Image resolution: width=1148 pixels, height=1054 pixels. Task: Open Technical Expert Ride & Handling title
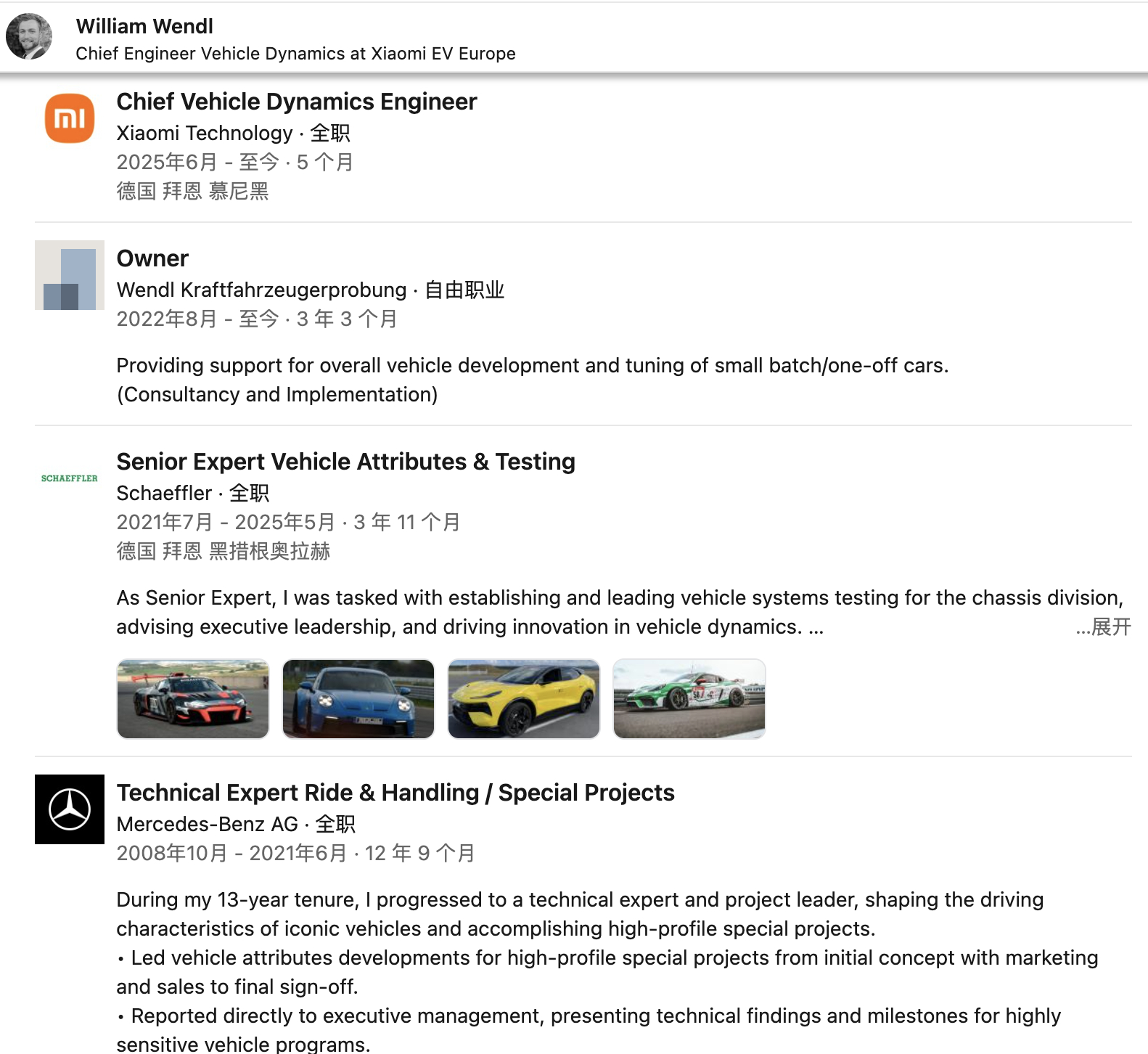coord(395,793)
